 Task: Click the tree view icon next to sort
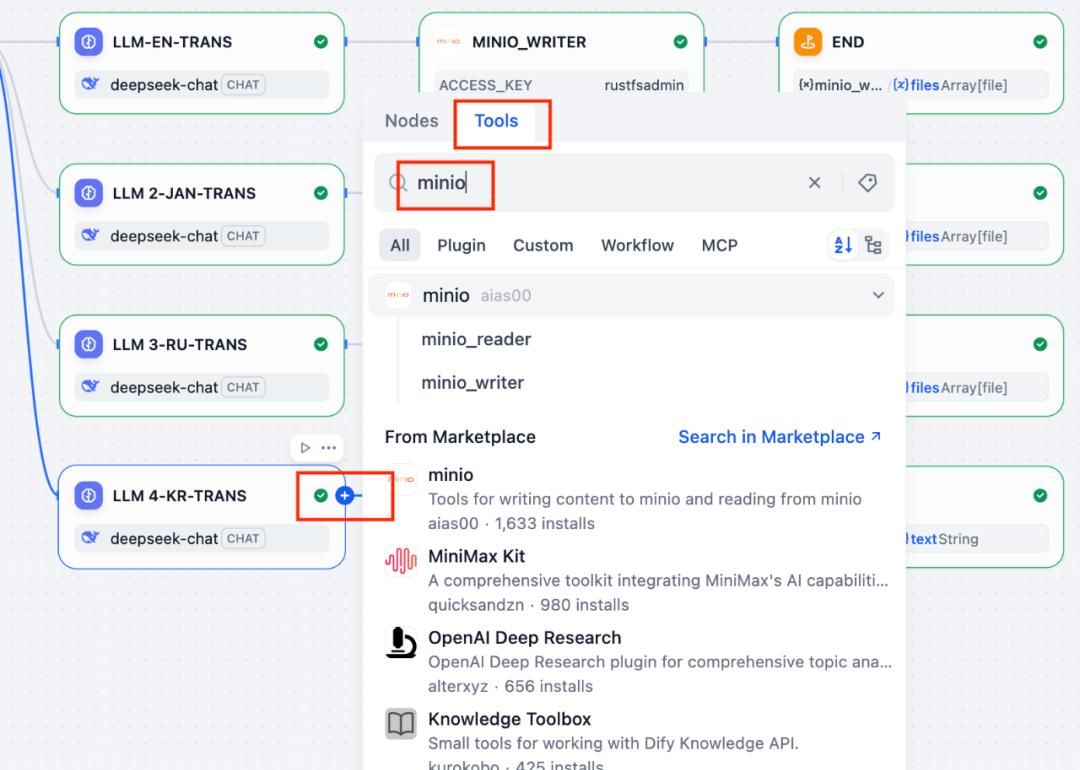coord(871,245)
